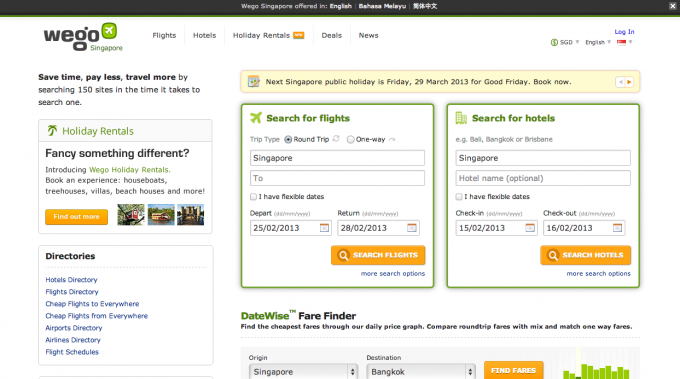Enable flexible dates for flights
Image resolution: width=680 pixels, height=379 pixels.
[x=253, y=197]
